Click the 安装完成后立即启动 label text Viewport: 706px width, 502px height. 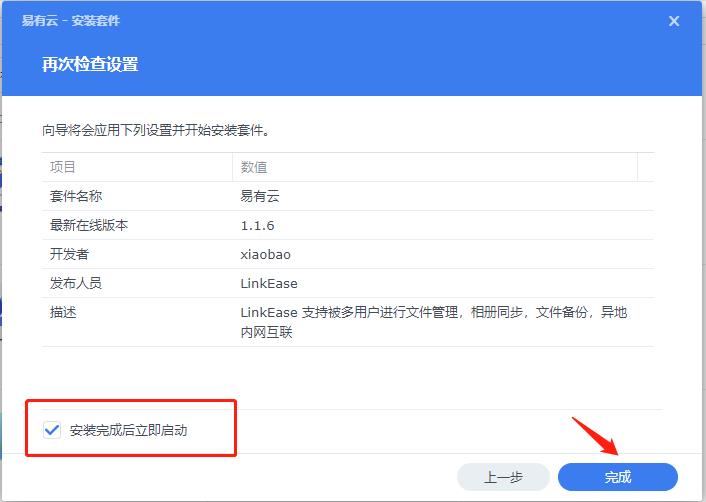pos(128,430)
